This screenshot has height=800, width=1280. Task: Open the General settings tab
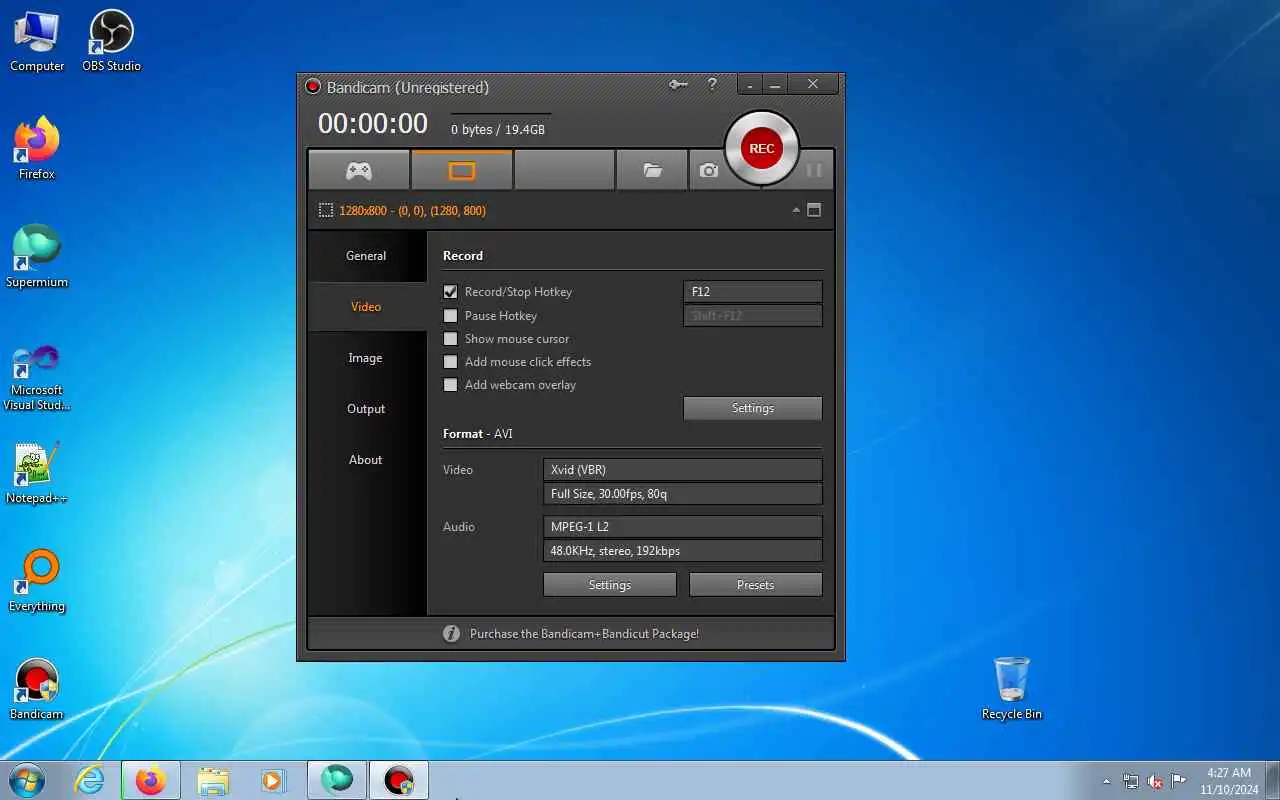pyautogui.click(x=366, y=256)
